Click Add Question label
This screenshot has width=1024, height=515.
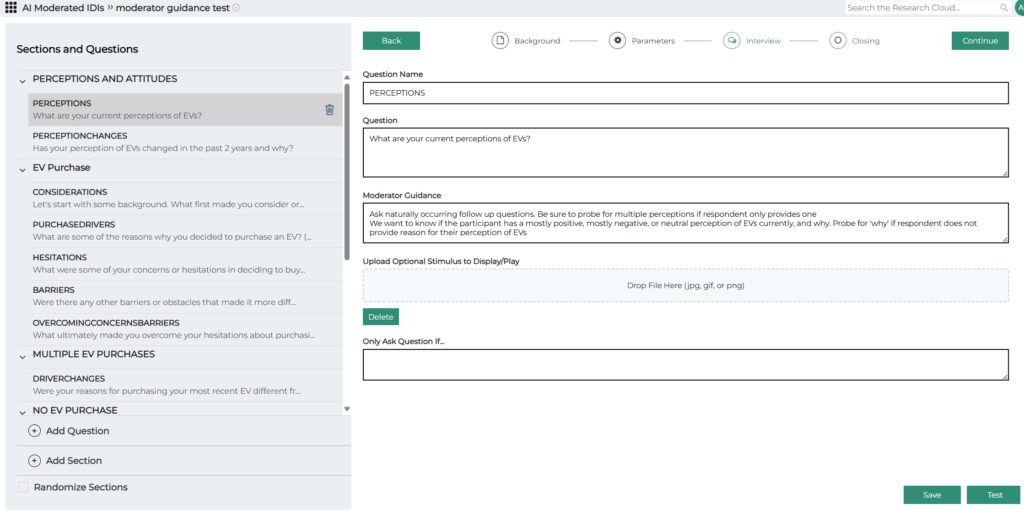[x=78, y=431]
